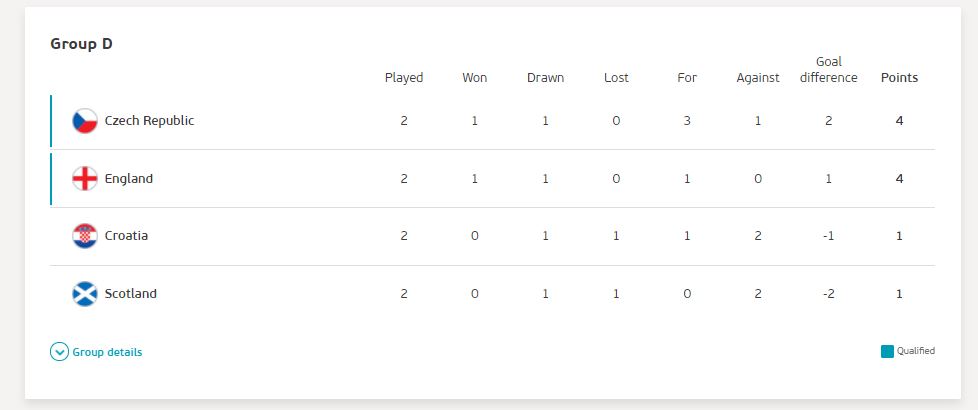Click the Goal difference column header

828,70
